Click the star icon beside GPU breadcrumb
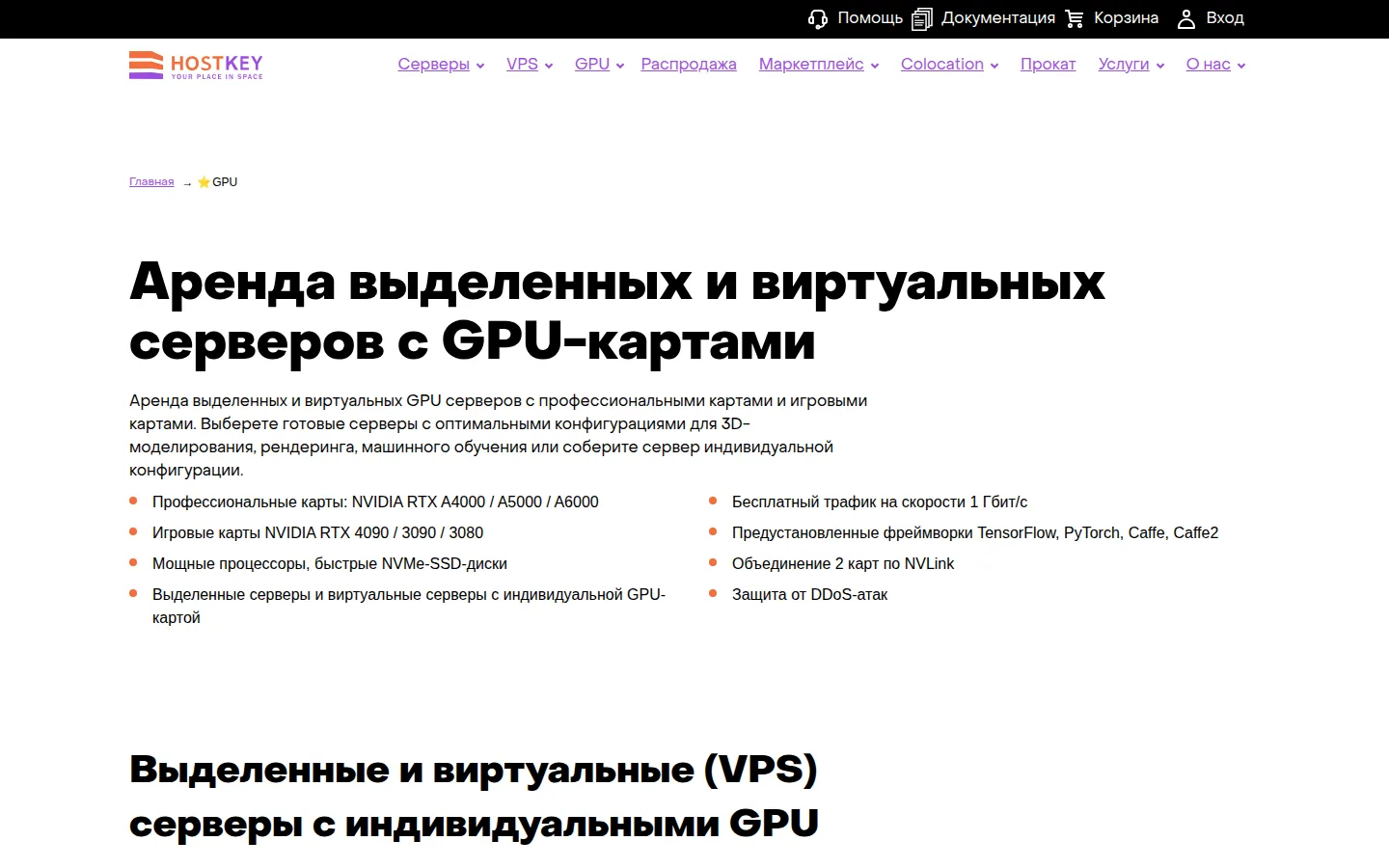1389x868 pixels. click(204, 181)
